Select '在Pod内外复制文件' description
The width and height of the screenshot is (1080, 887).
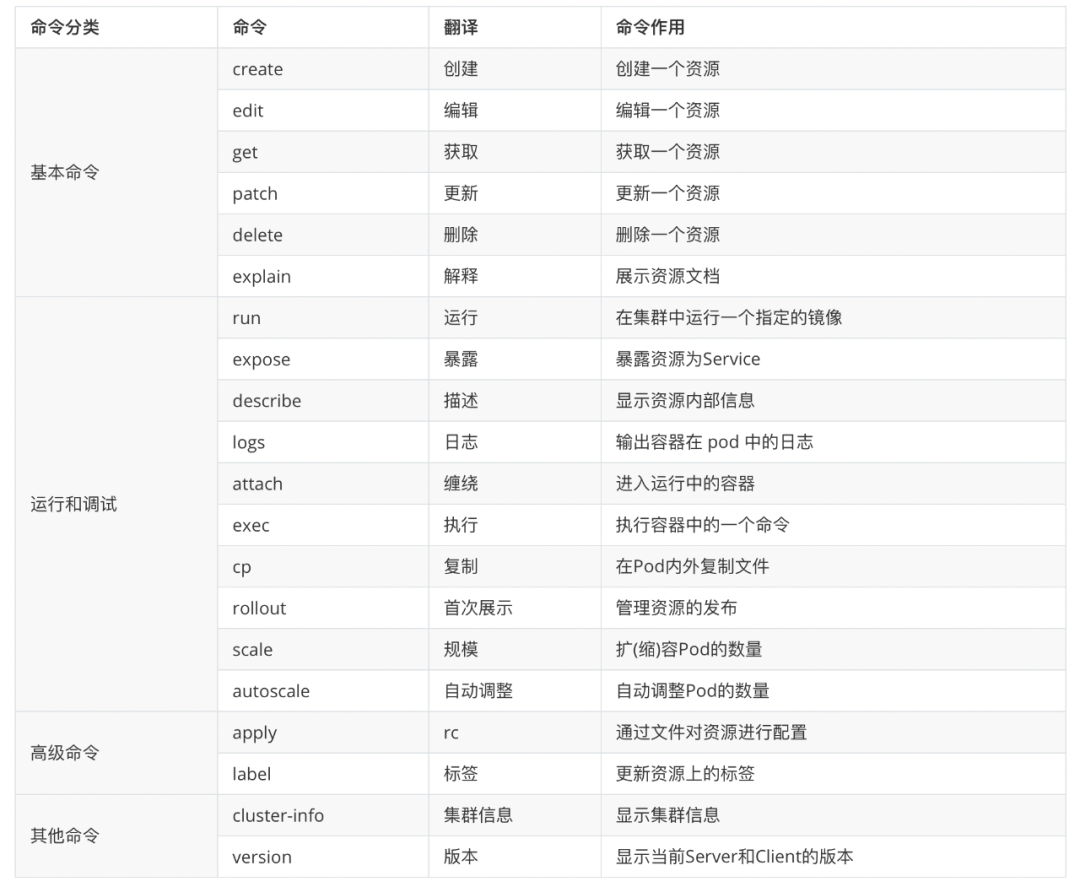click(x=692, y=567)
